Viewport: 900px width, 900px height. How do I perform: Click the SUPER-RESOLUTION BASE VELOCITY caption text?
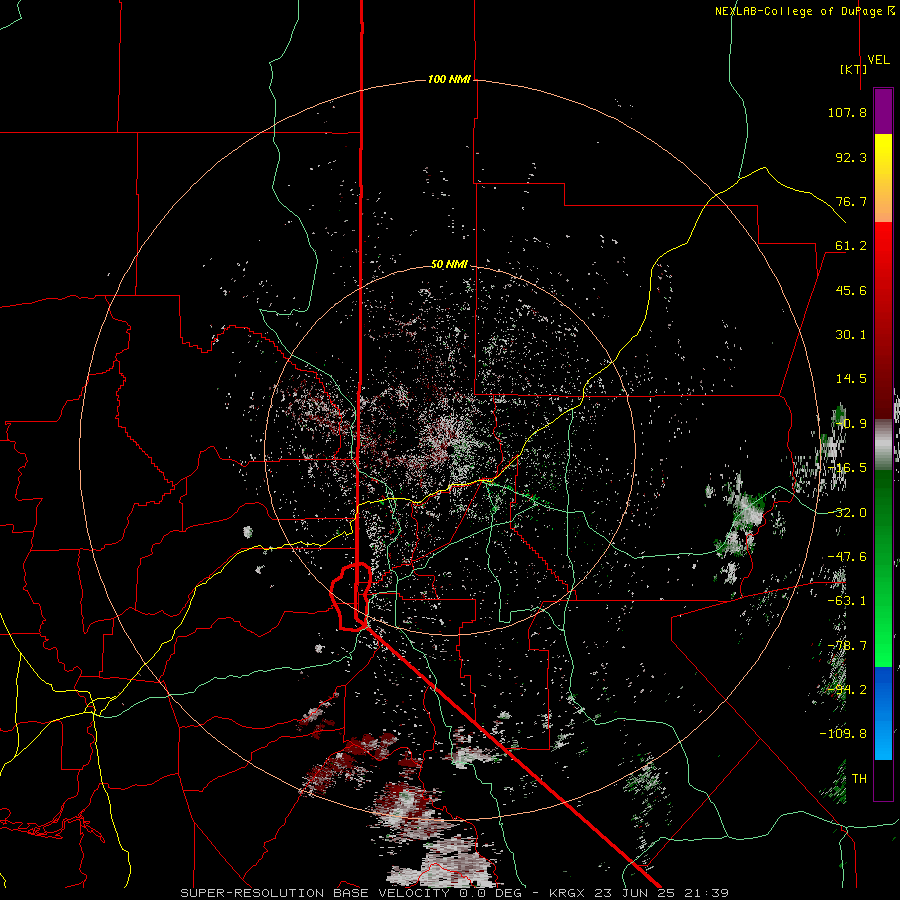pos(315,893)
